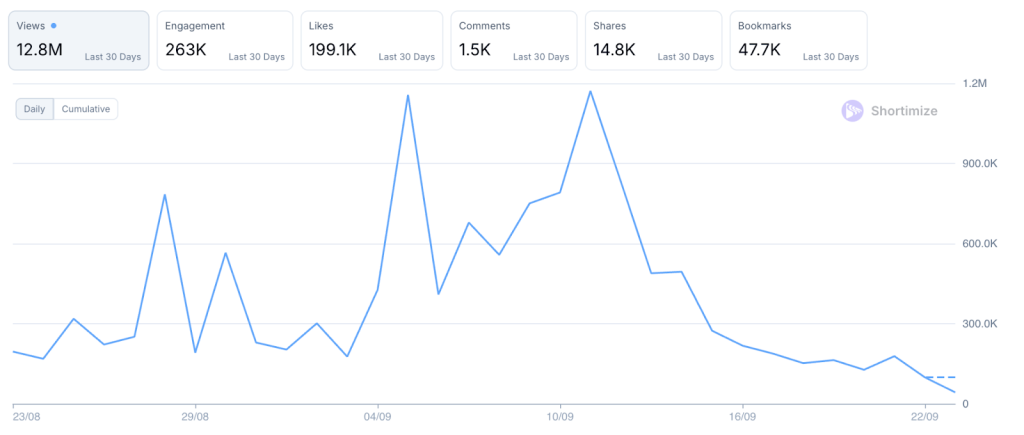Click the 16/09 date axis label
Screen dimensions: 1024x435
[x=741, y=417]
